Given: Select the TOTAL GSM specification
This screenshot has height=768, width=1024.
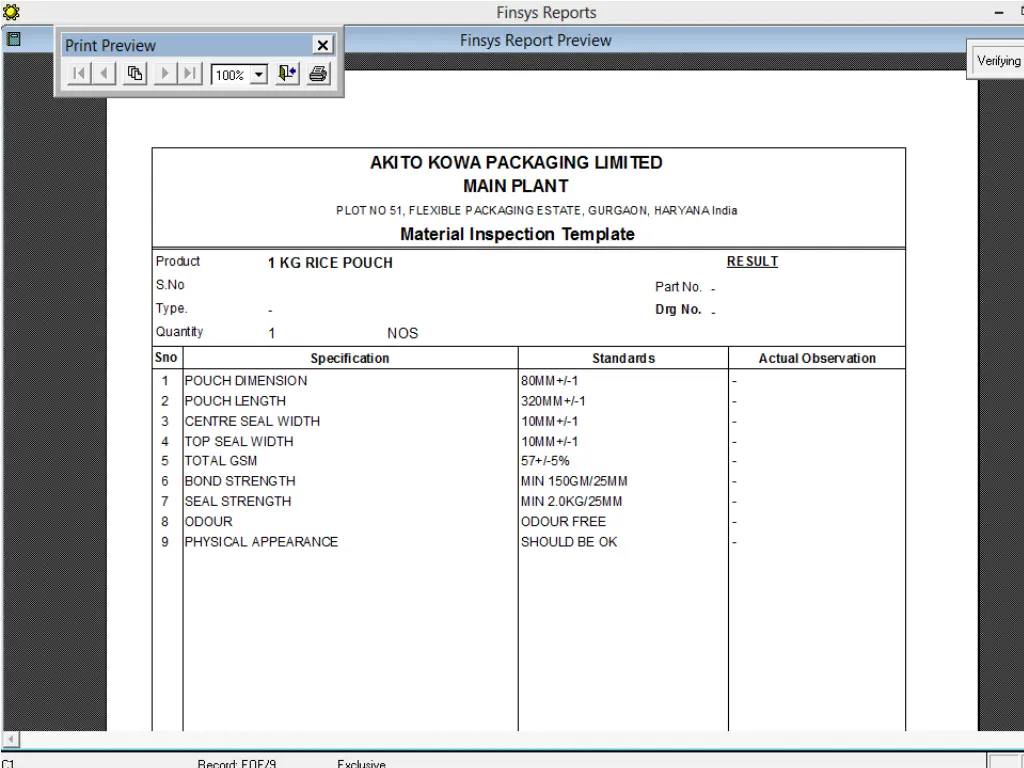Looking at the screenshot, I should coord(221,461).
